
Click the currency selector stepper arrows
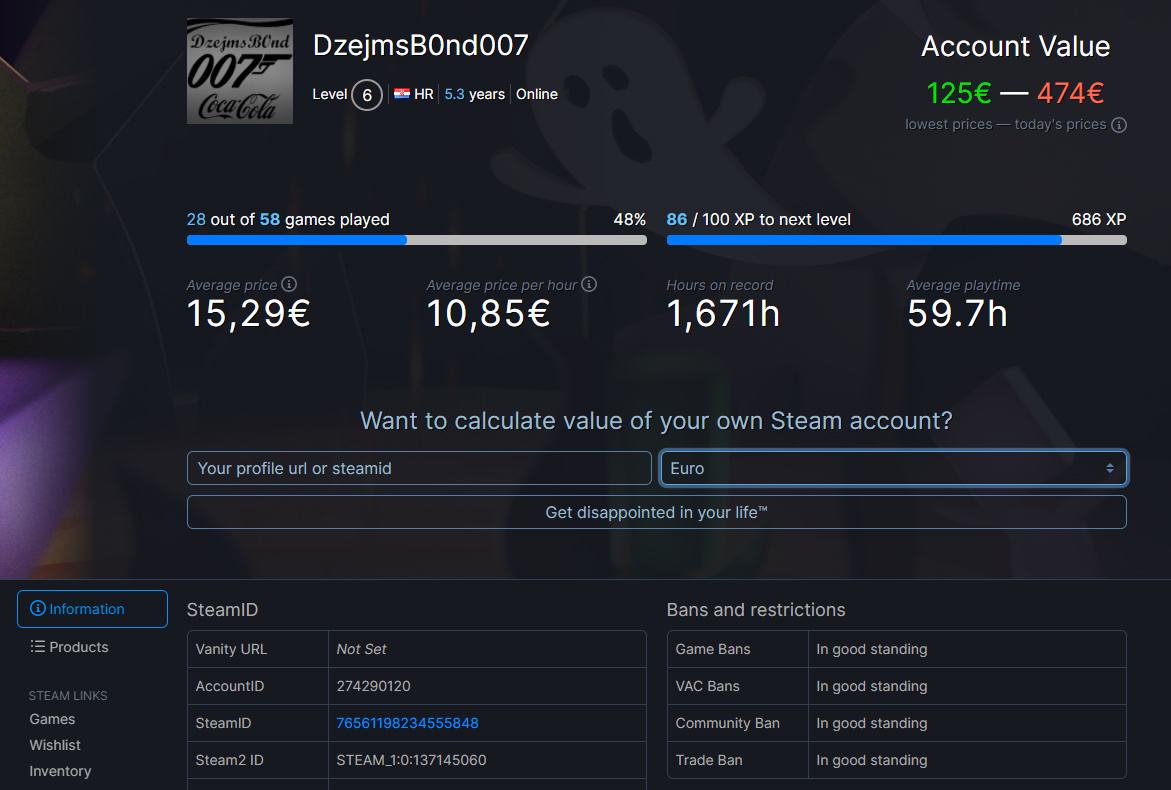coord(1108,467)
